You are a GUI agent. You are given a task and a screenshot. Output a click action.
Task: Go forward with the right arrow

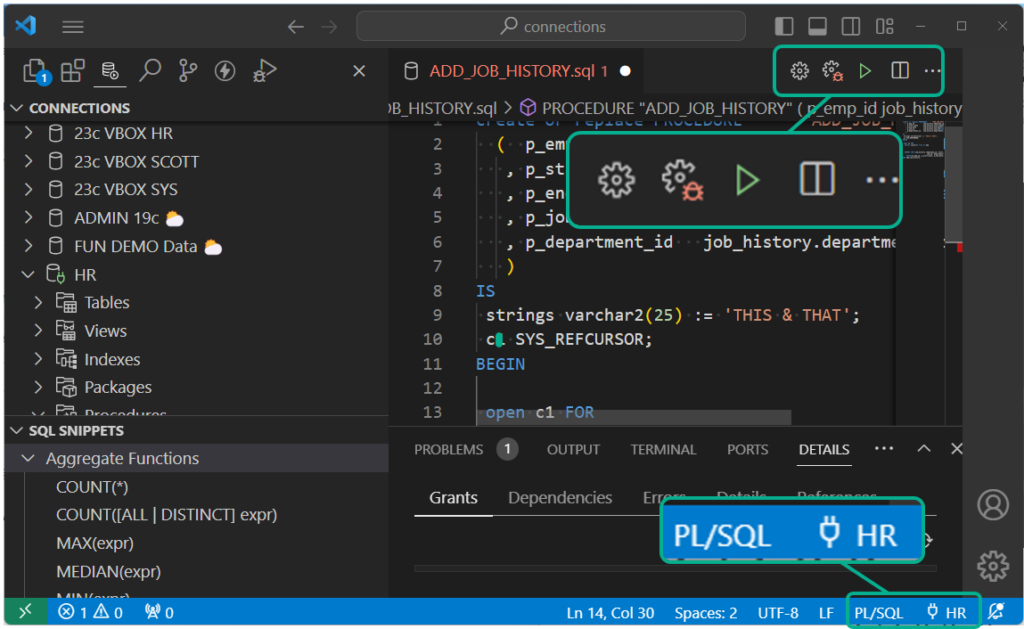click(330, 27)
